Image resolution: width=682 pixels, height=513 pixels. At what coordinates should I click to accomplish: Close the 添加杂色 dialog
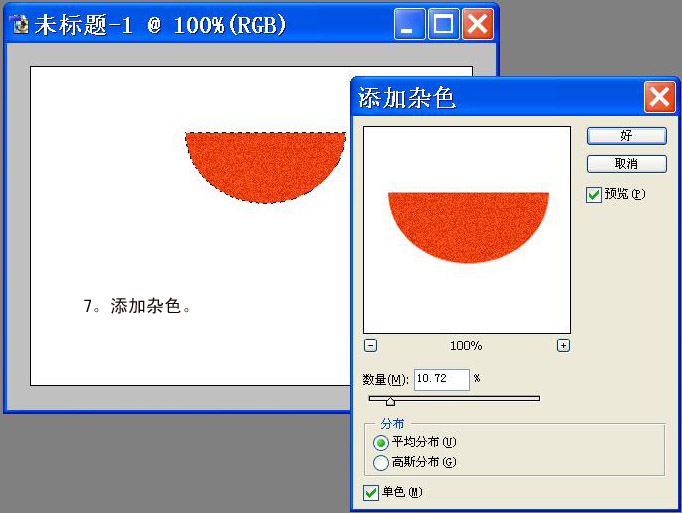click(659, 97)
